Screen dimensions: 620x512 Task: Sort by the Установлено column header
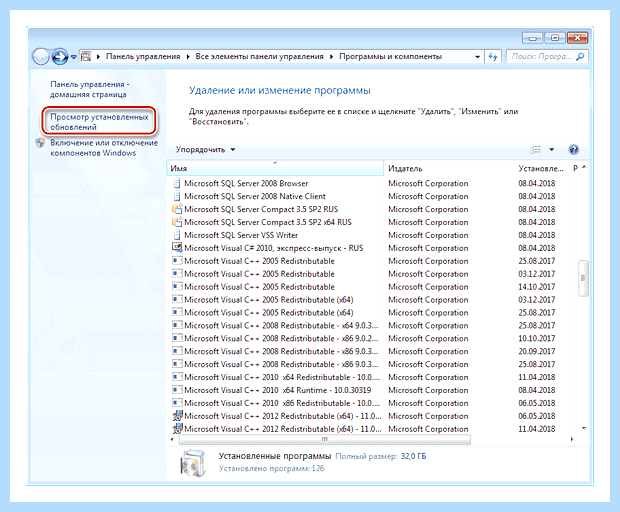(x=541, y=168)
